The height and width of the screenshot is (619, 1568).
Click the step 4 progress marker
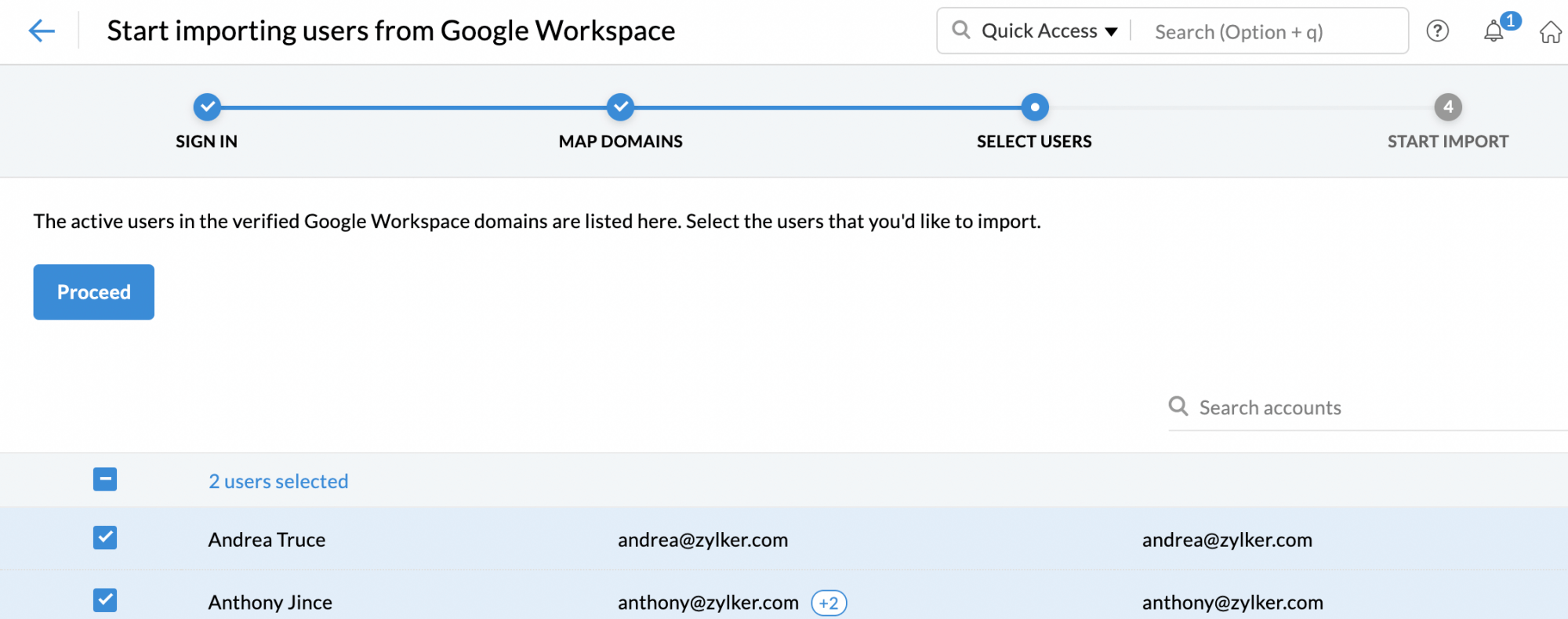1448,107
